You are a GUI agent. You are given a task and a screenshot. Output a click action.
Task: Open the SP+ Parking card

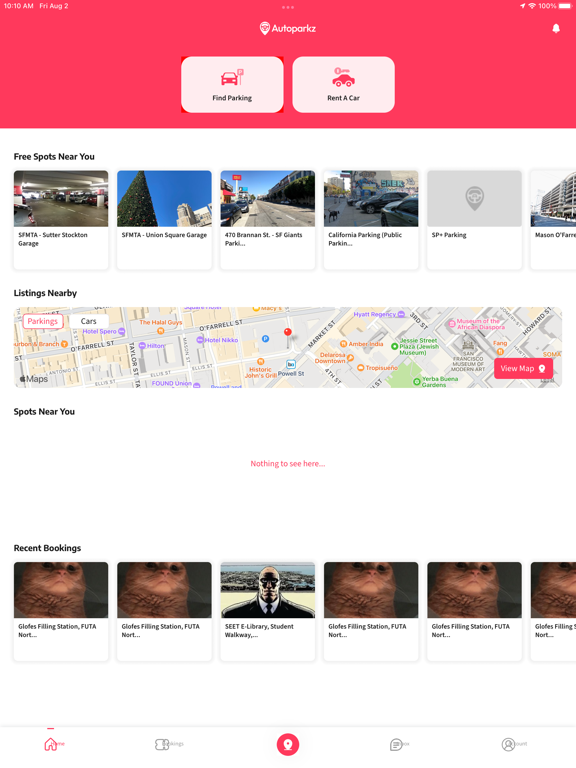click(474, 219)
